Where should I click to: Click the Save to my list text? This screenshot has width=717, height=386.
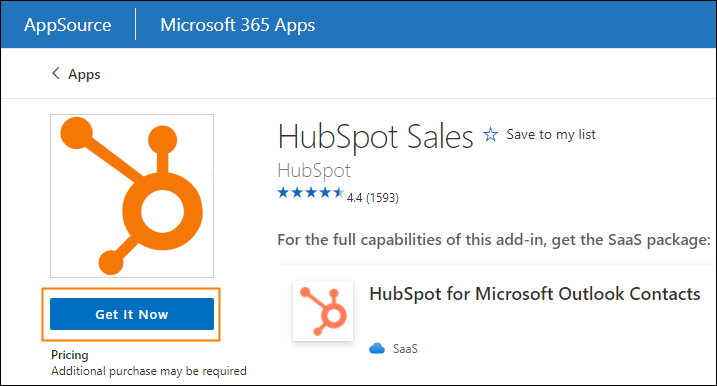(x=551, y=134)
